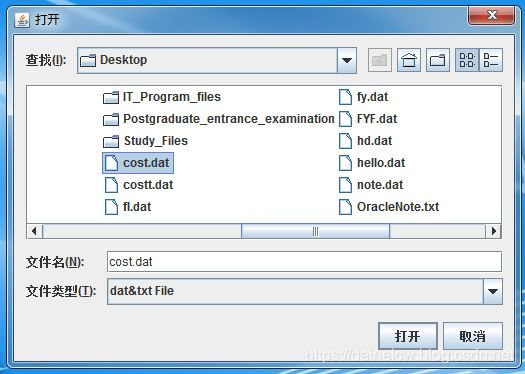This screenshot has height=374, width=525.
Task: Click the Java icon in the title bar
Action: (22, 20)
